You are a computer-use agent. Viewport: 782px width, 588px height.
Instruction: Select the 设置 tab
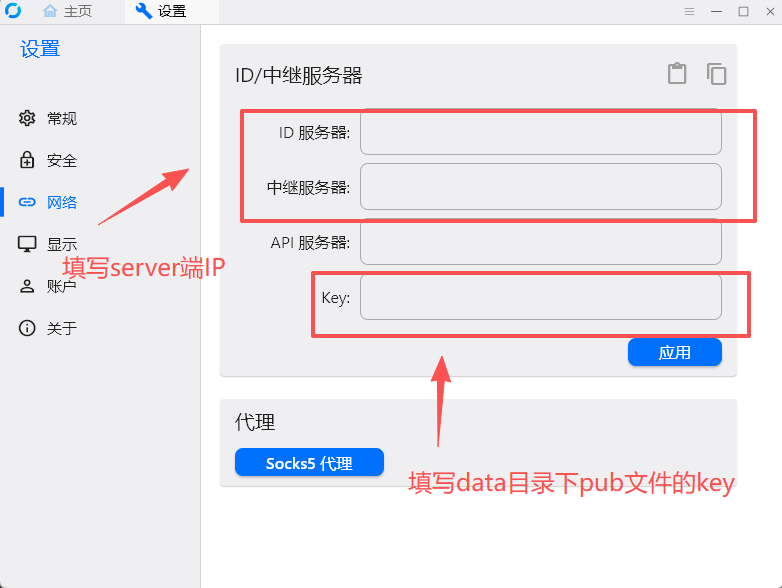click(x=161, y=11)
